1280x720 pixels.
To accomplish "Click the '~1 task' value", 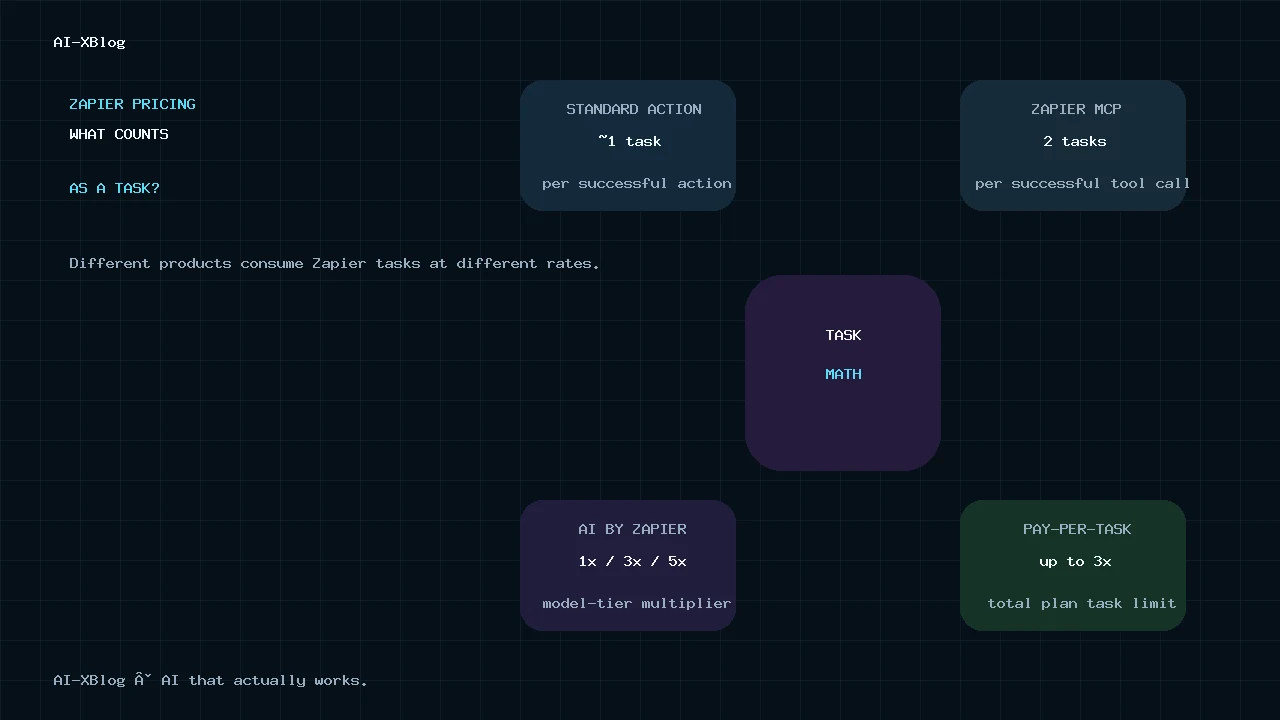I will [x=630, y=141].
